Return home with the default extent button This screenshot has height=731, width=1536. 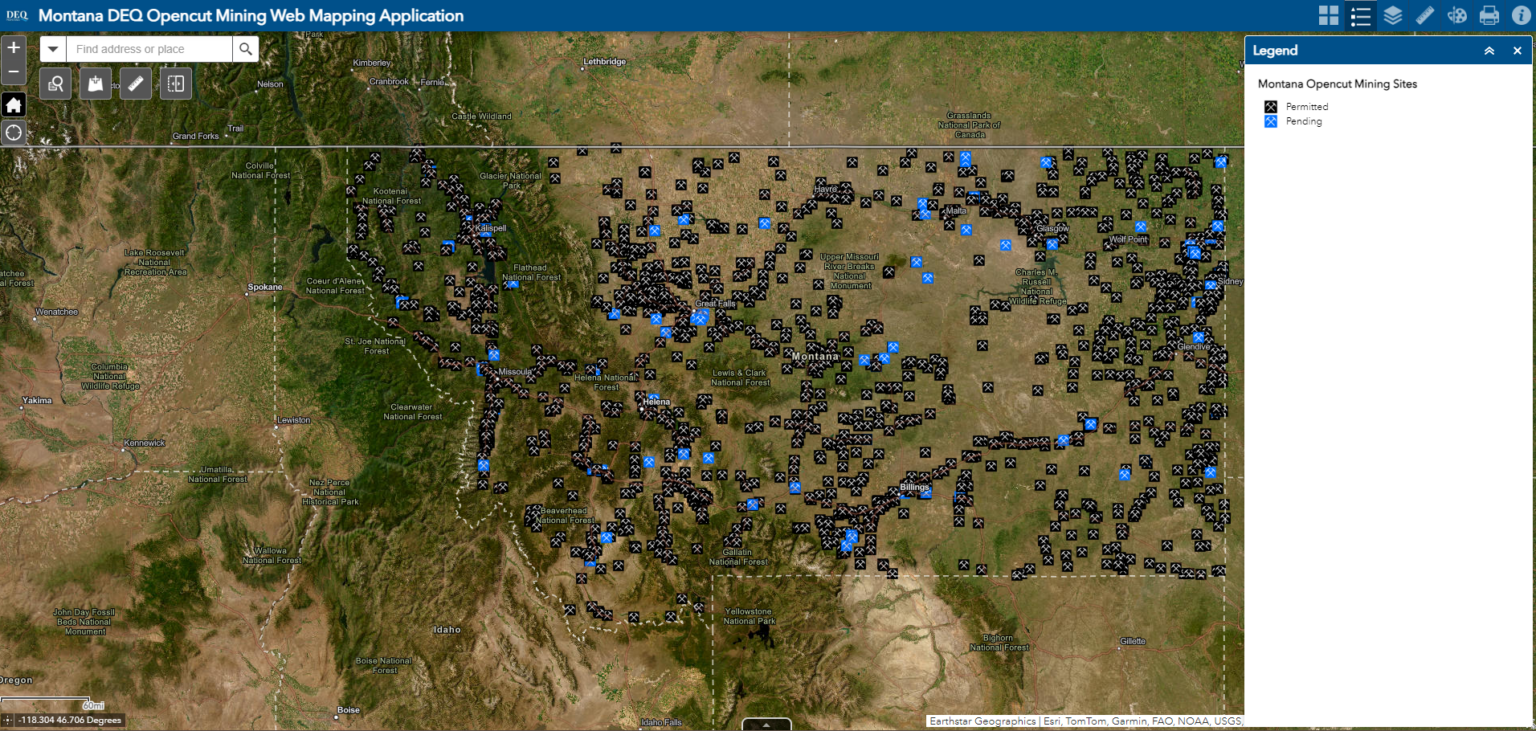[14, 104]
